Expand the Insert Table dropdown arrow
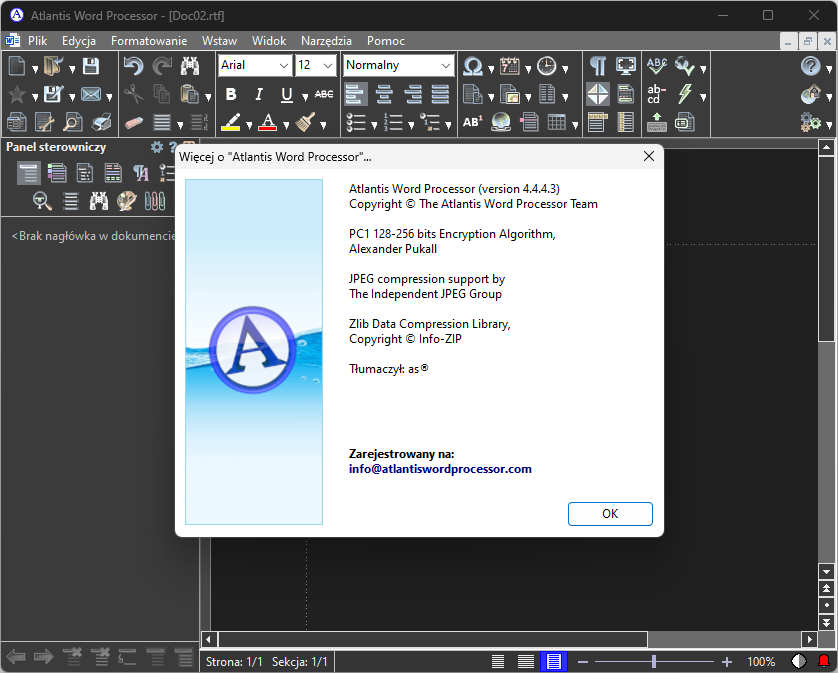This screenshot has width=838, height=673. (x=575, y=125)
